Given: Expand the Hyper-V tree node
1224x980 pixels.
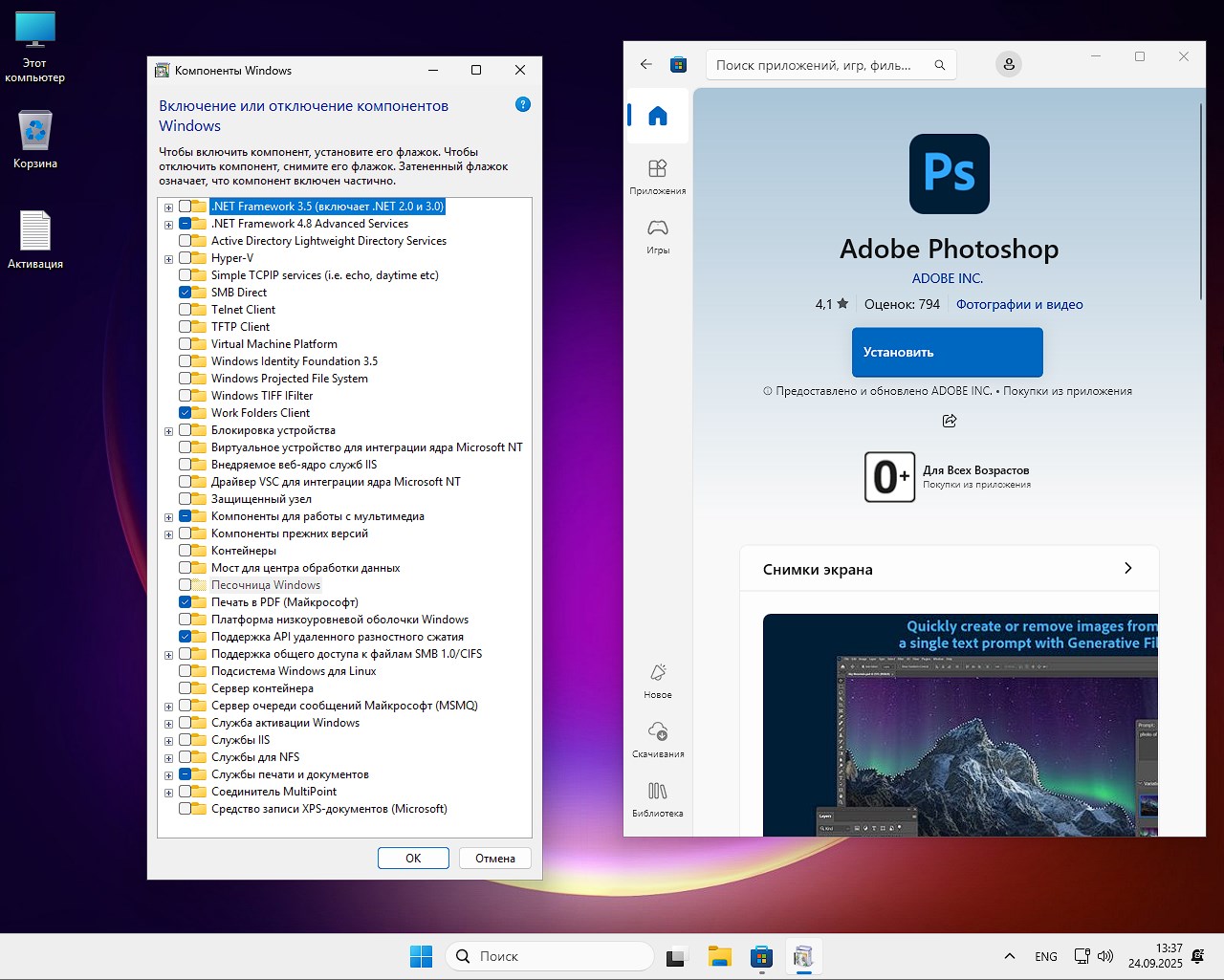Looking at the screenshot, I should click(x=169, y=259).
